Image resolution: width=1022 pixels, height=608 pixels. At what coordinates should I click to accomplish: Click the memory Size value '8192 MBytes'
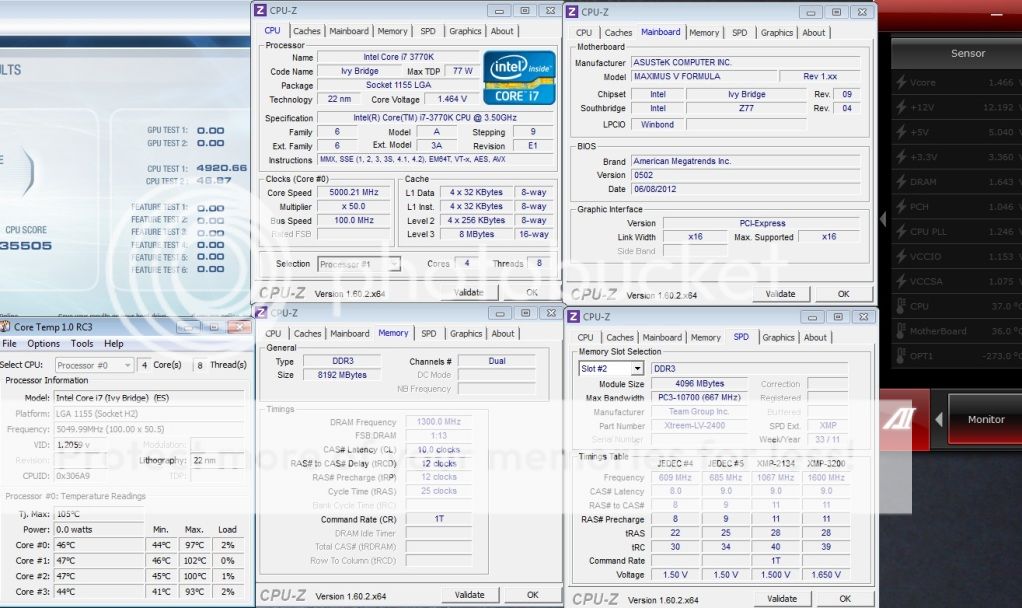[342, 375]
